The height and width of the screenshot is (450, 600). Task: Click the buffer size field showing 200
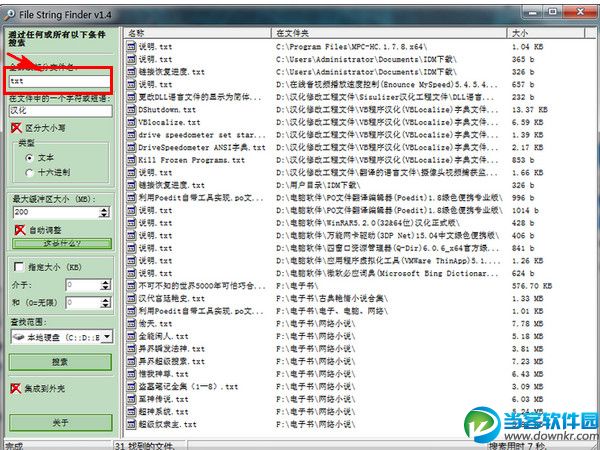pos(56,212)
